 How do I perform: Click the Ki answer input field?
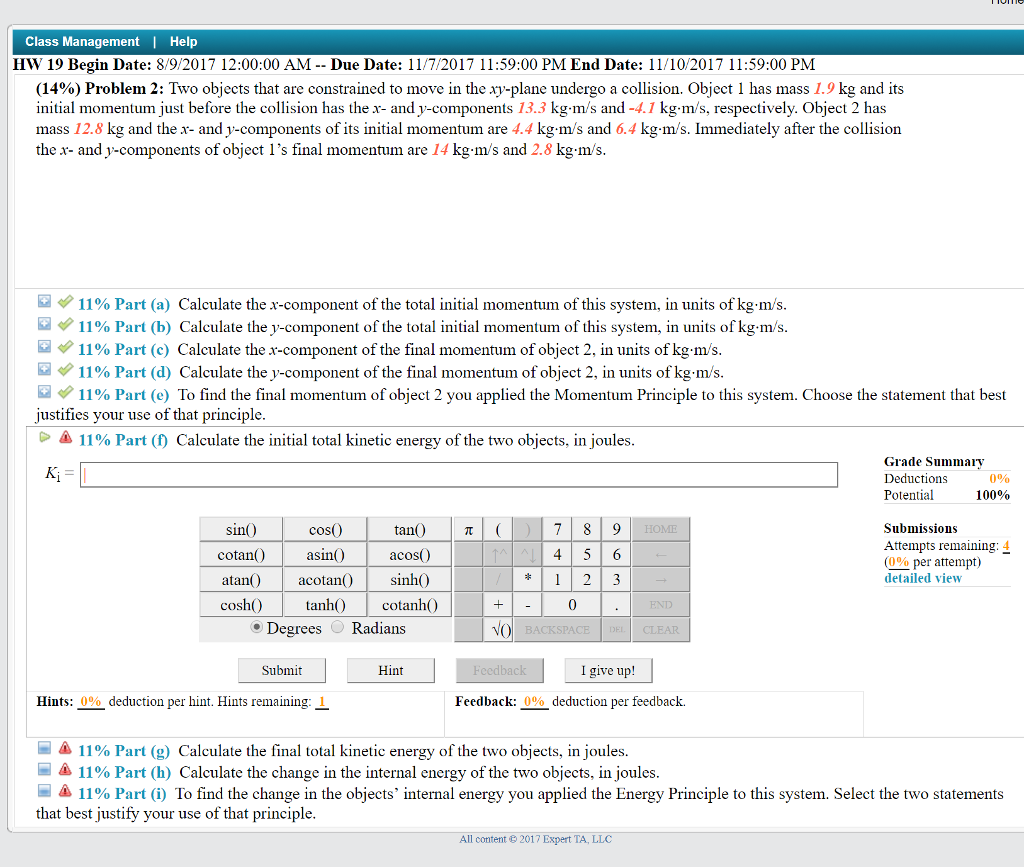(458, 475)
